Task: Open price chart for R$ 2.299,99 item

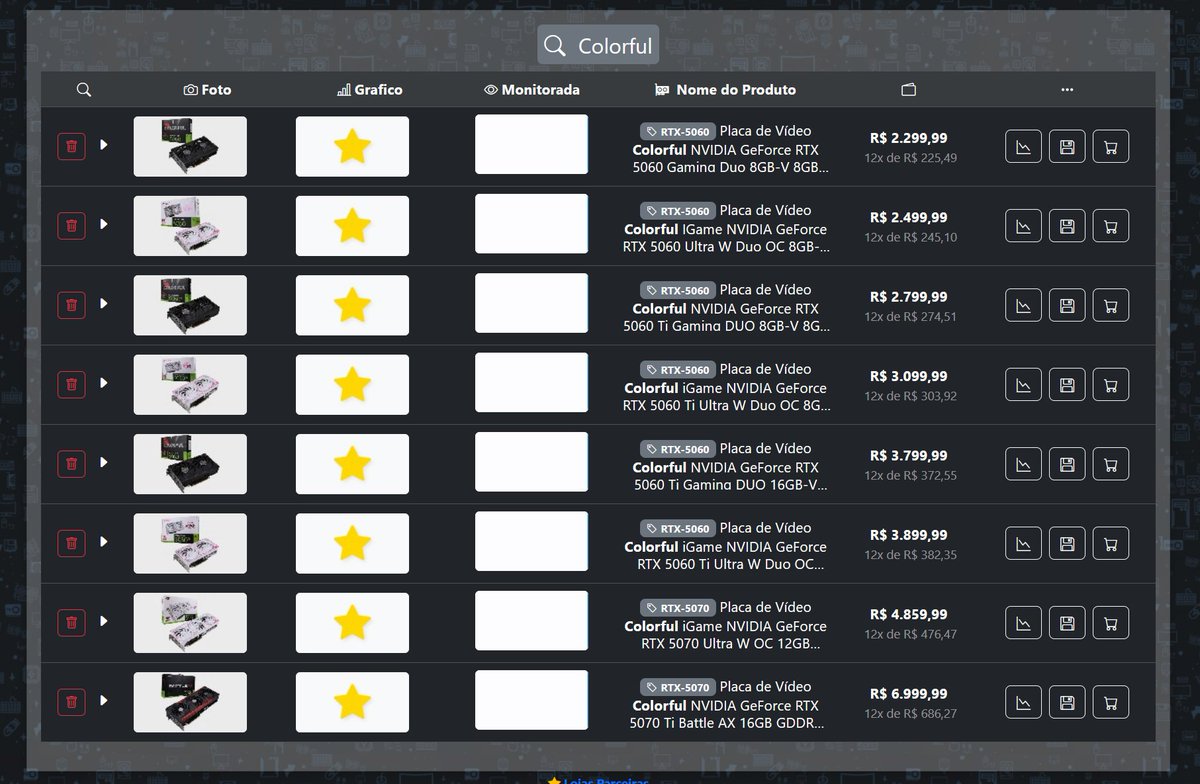Action: [x=1023, y=146]
